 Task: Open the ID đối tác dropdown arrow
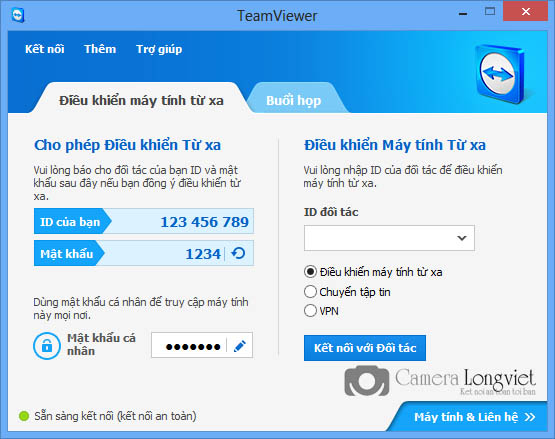(x=462, y=238)
